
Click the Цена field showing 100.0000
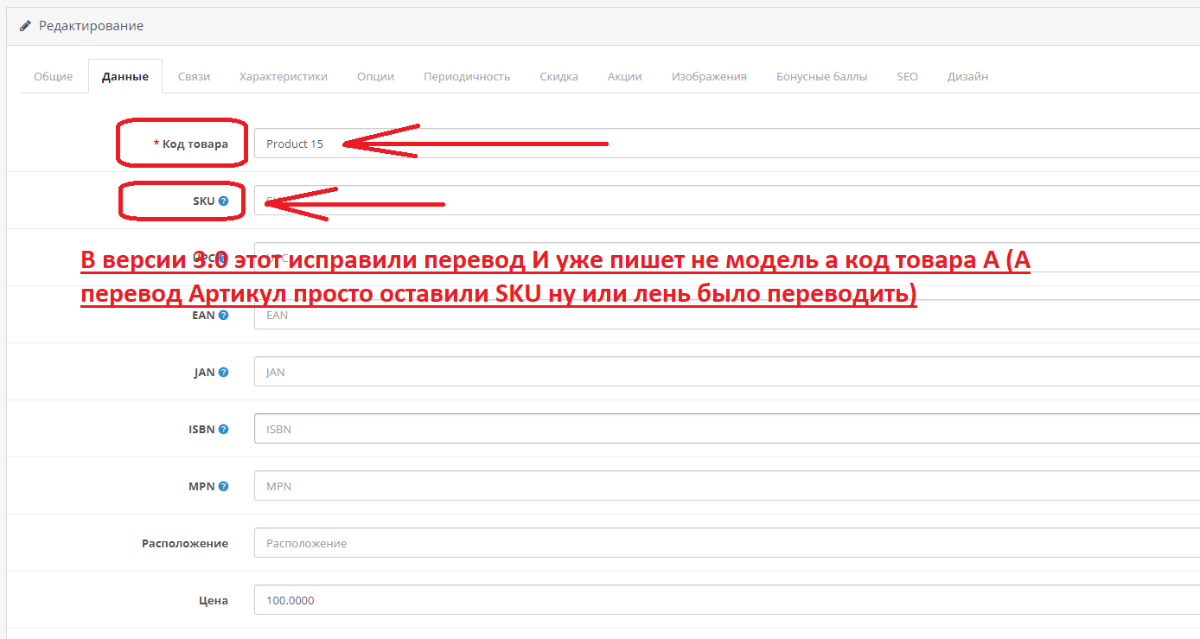point(727,600)
